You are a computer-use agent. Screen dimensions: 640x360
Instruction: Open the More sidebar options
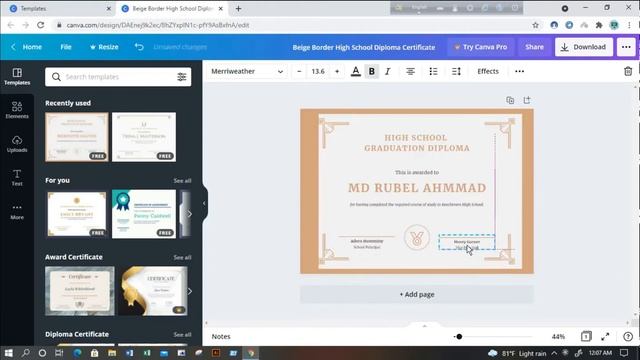pos(17,211)
